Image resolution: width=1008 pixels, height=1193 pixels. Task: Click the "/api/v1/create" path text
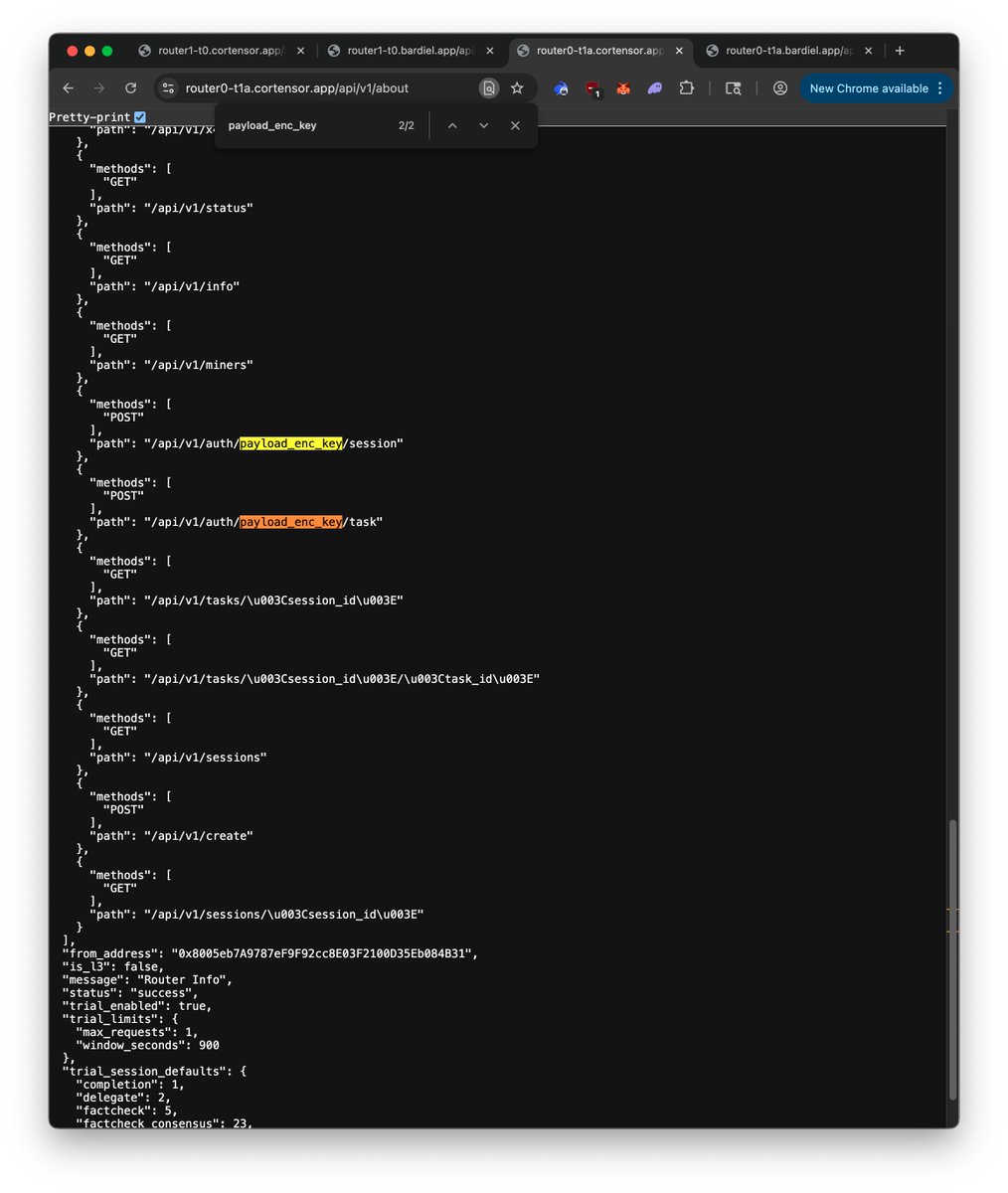point(199,836)
